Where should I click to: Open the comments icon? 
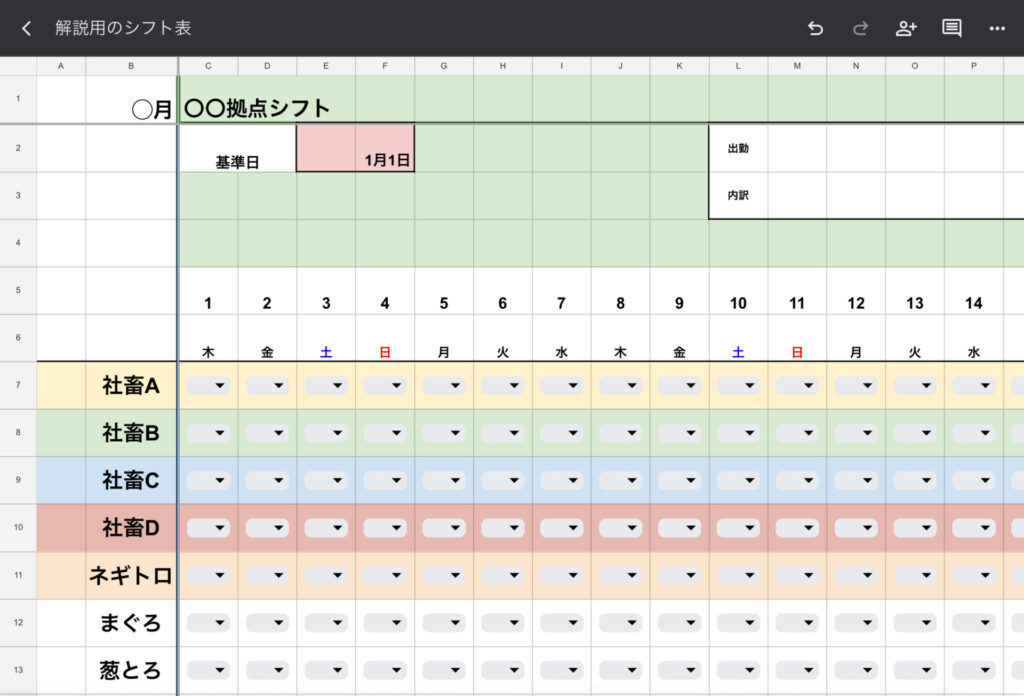point(952,29)
